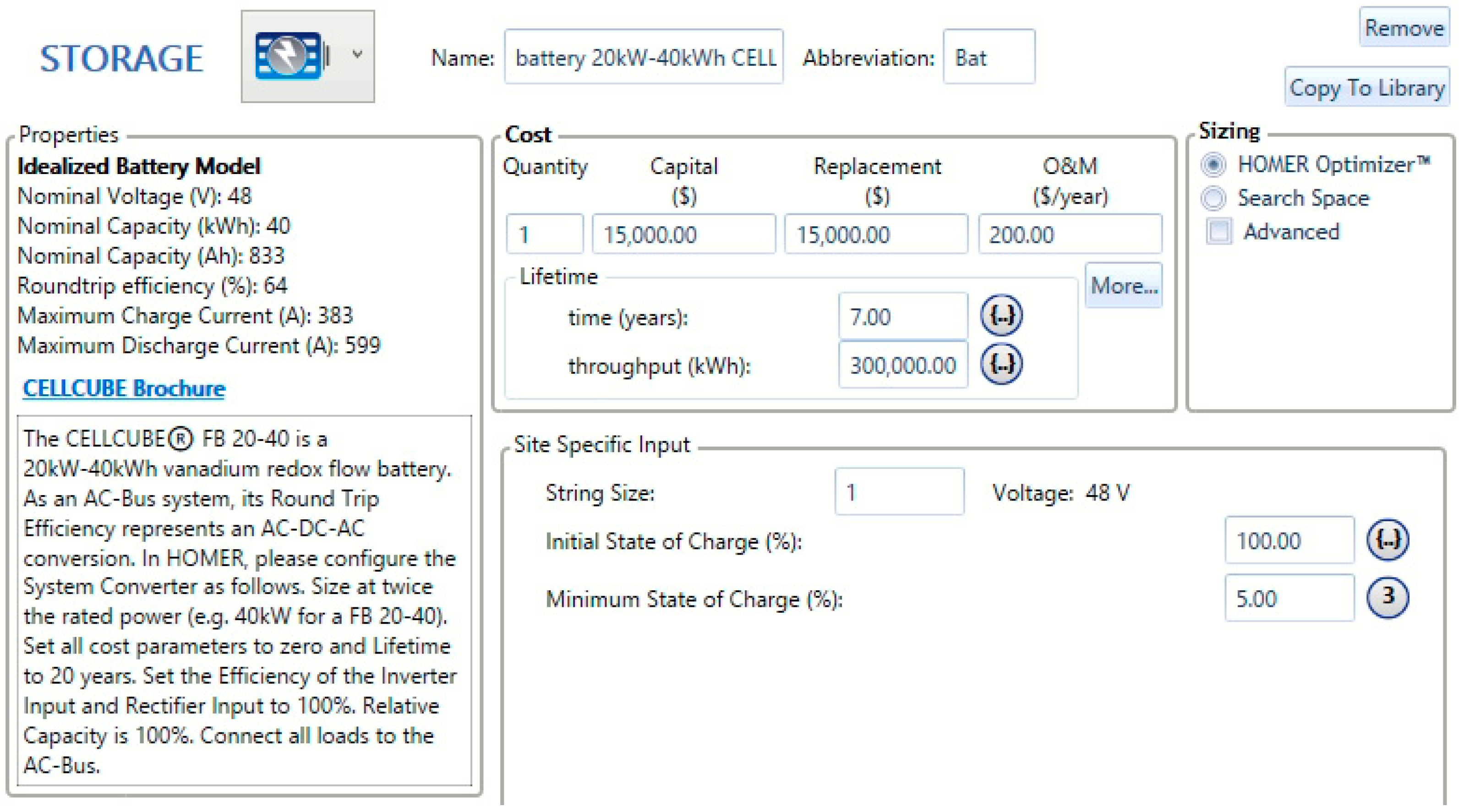This screenshot has height=812, width=1464.
Task: Click the String Size input field
Action: pos(899,492)
